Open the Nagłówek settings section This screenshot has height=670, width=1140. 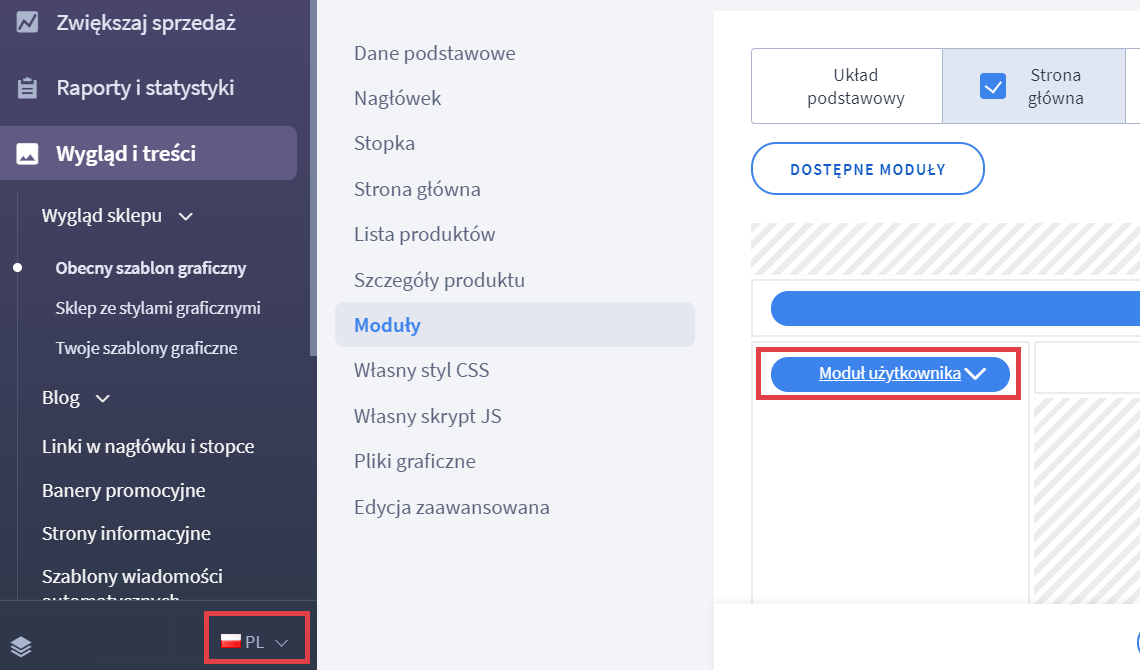coord(397,98)
